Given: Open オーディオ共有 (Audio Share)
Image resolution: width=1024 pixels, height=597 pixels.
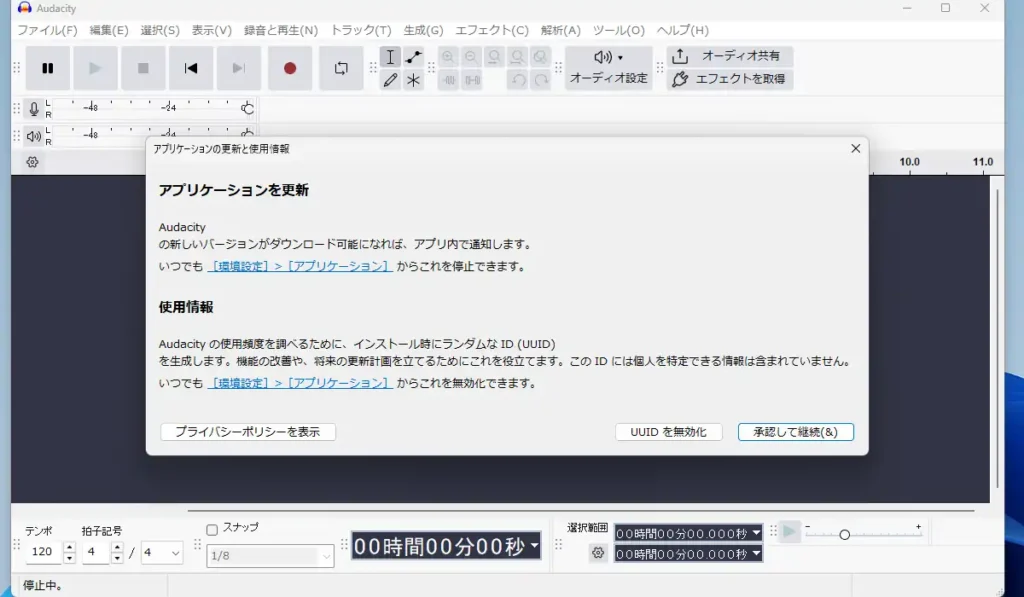Looking at the screenshot, I should (729, 57).
